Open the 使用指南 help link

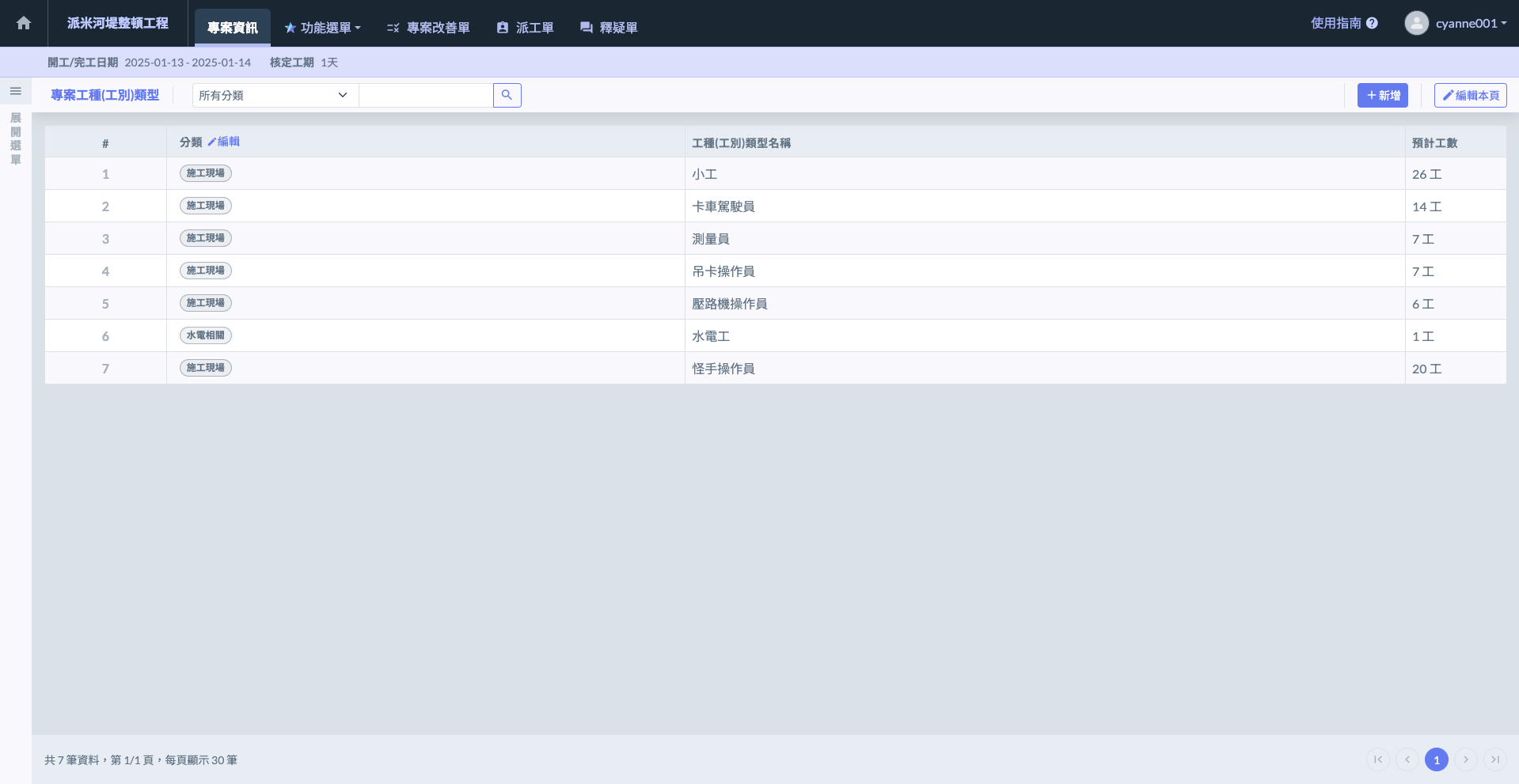(1343, 23)
